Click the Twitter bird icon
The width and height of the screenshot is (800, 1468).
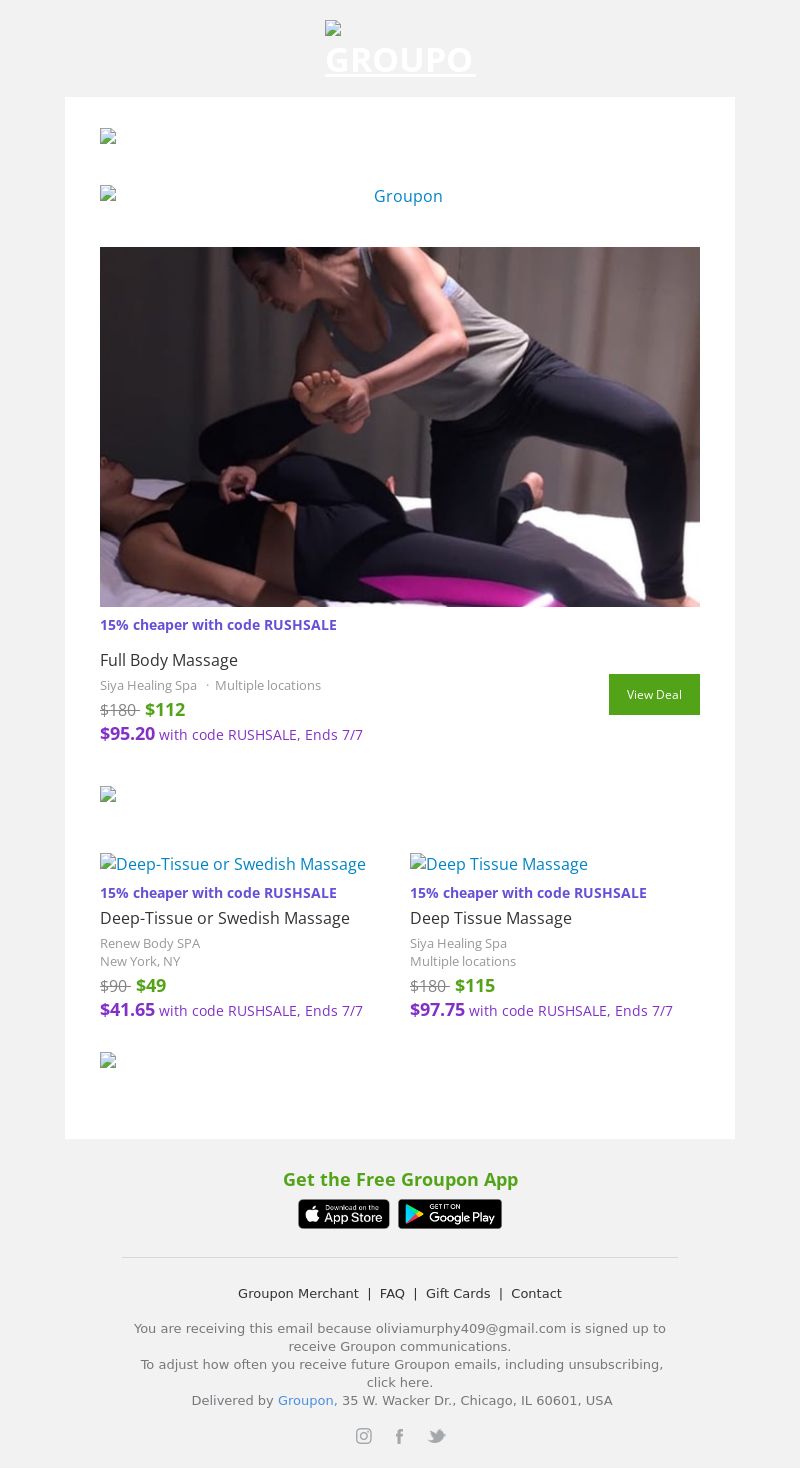(436, 1436)
